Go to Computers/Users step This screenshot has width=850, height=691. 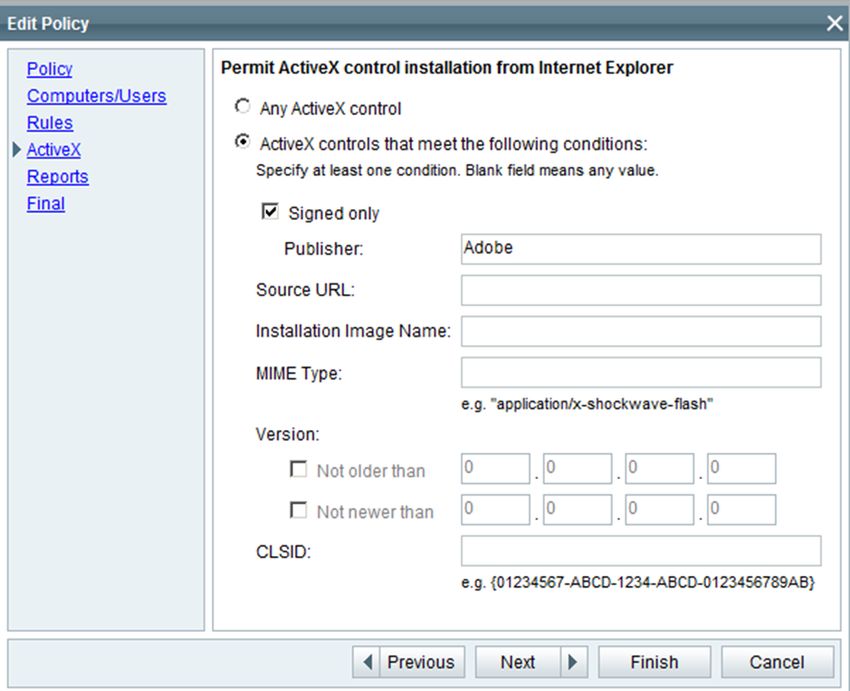(96, 96)
